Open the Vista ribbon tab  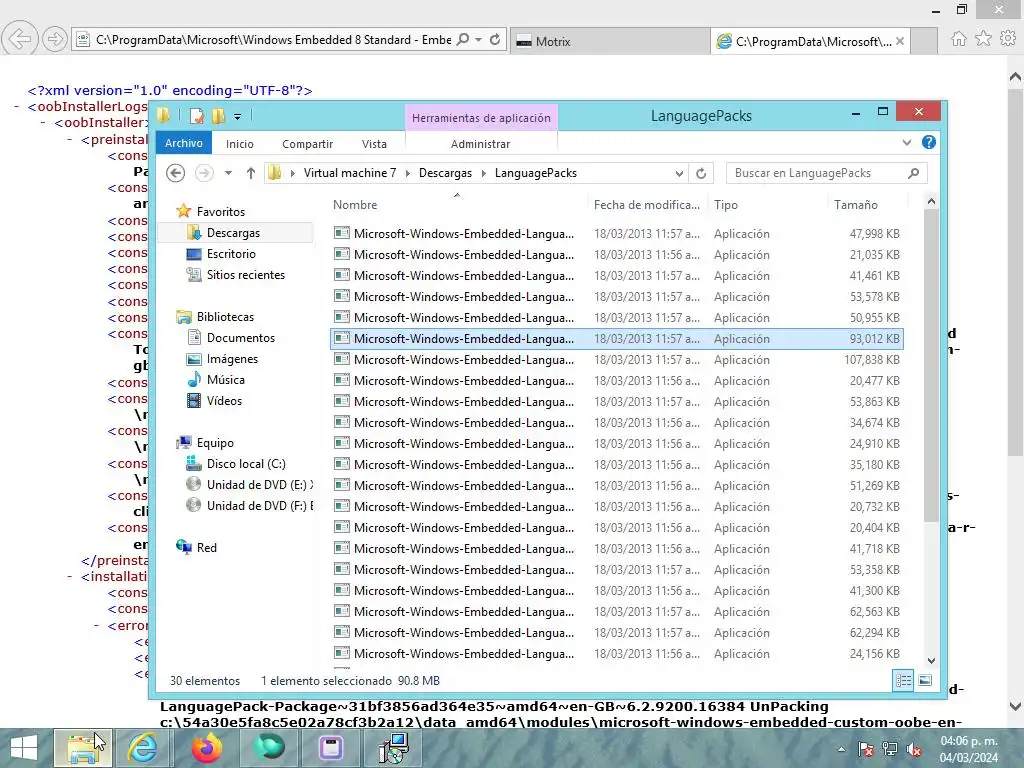374,144
